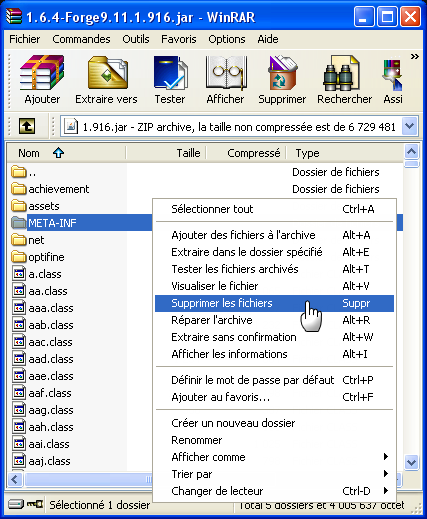Click the optifine folder icon

[19, 257]
